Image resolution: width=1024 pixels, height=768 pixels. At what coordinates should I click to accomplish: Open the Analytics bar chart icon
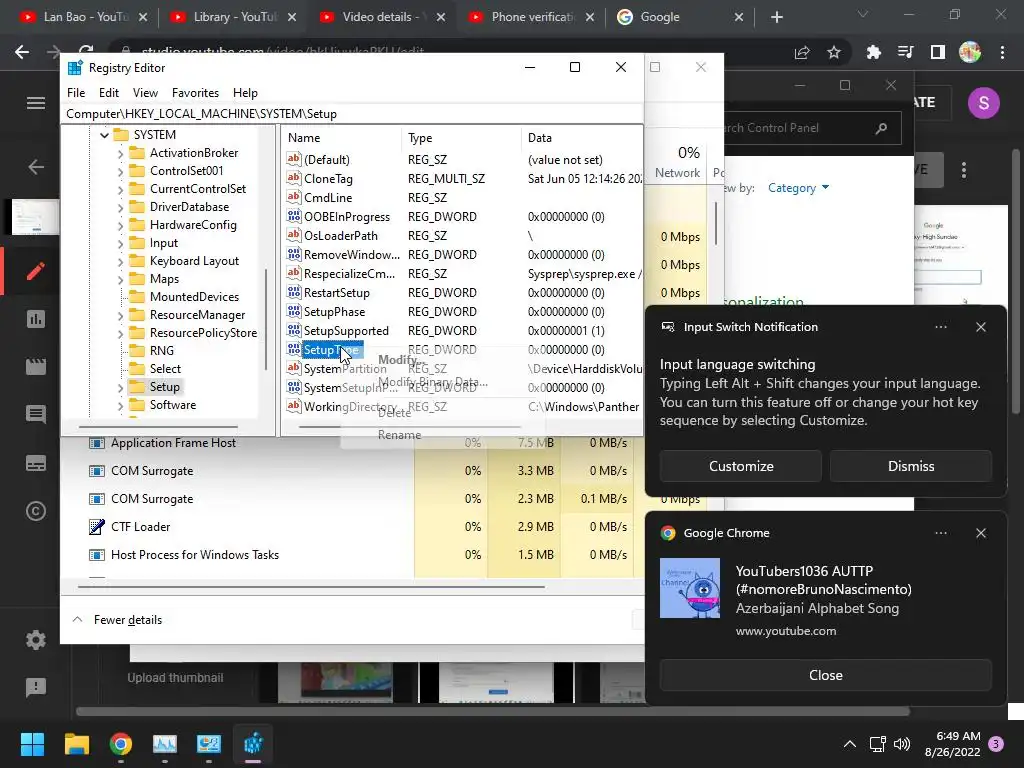[36, 319]
